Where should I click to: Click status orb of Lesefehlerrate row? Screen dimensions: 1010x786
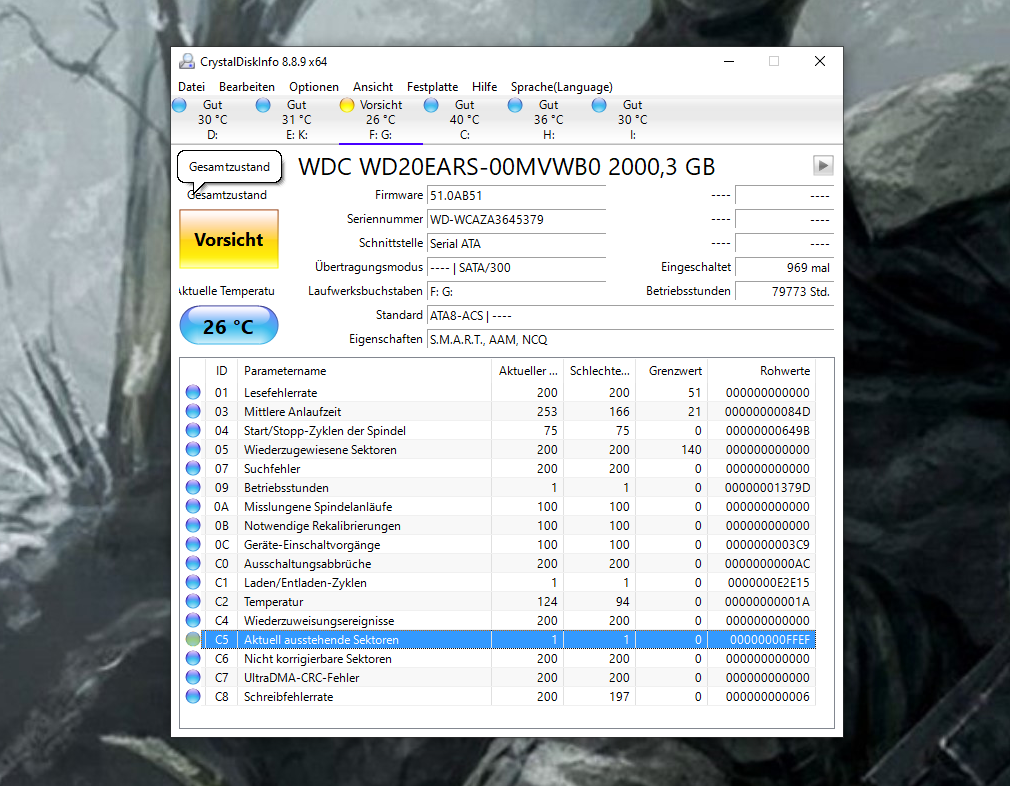(x=193, y=392)
